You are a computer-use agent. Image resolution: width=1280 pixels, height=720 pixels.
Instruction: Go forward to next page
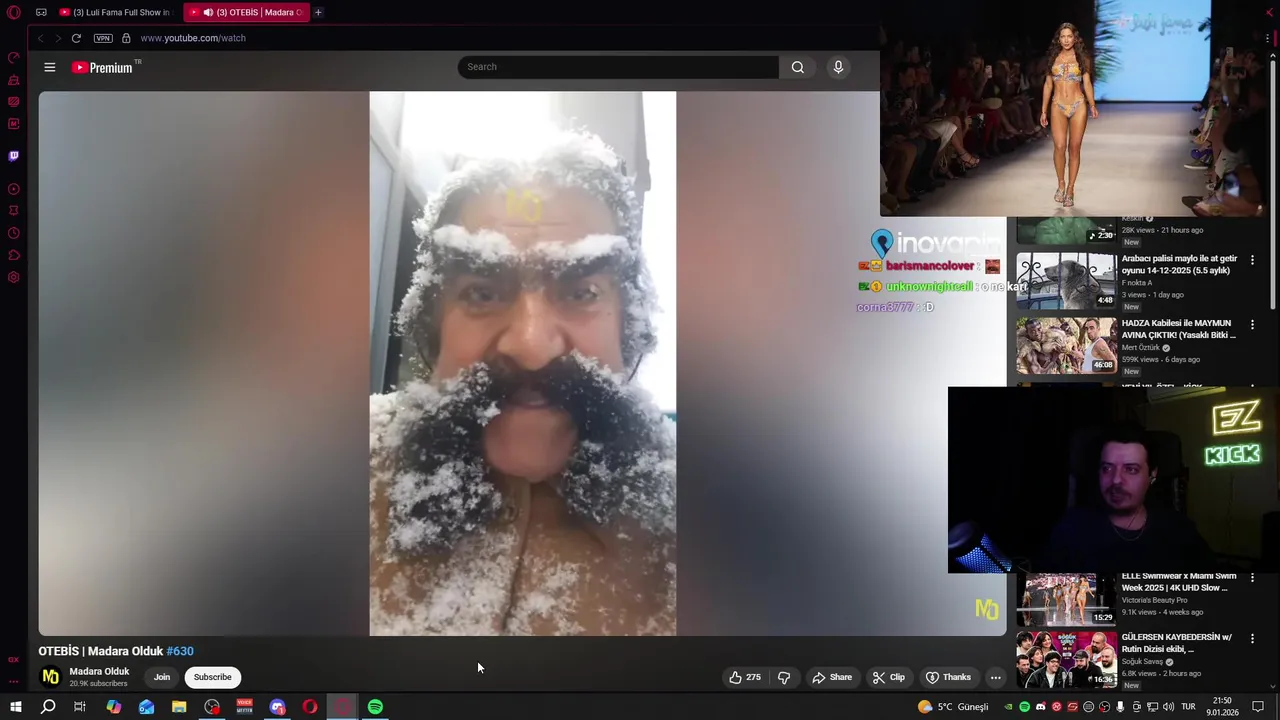click(x=58, y=38)
